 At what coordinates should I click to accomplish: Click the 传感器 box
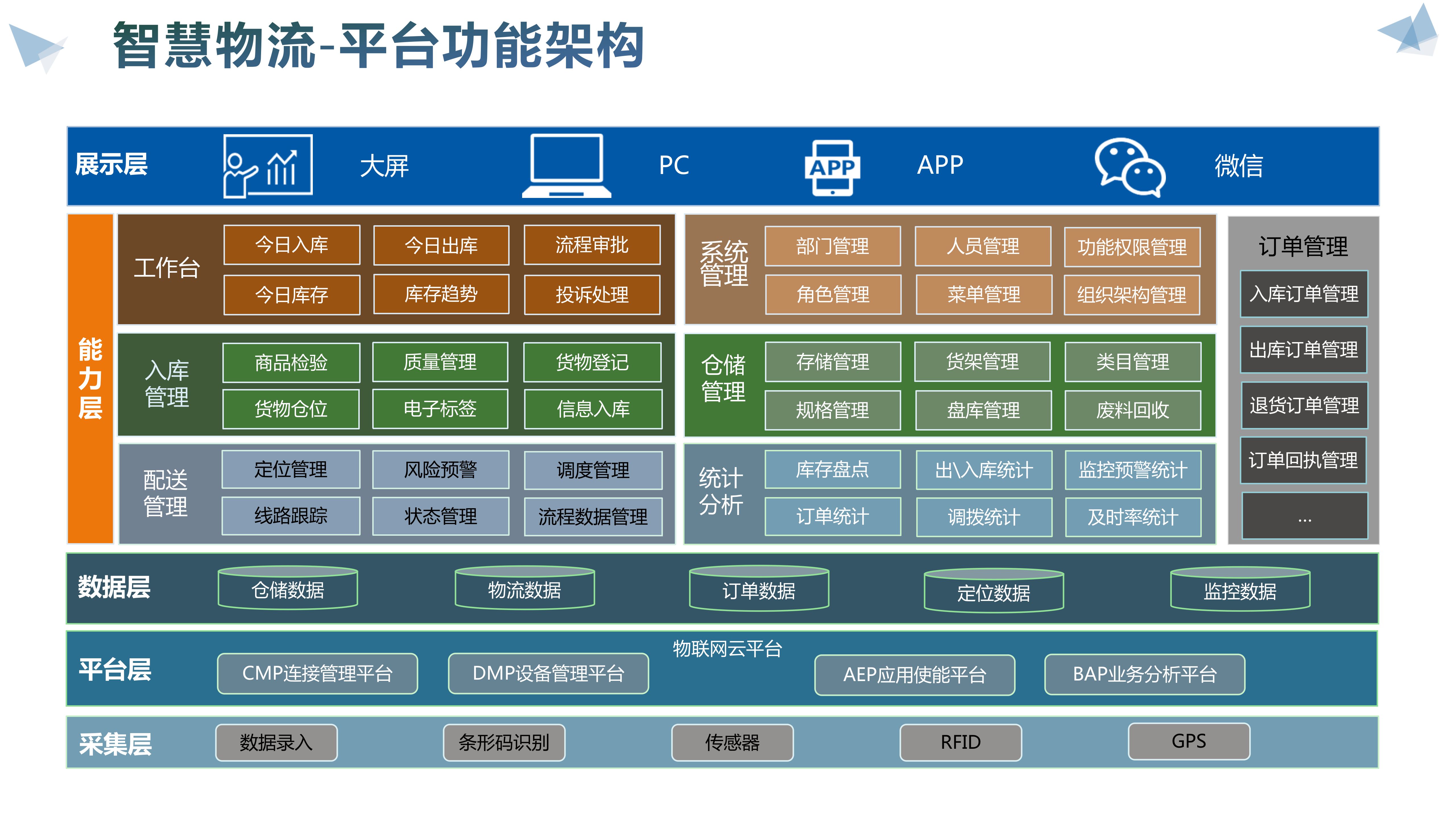pos(733,742)
